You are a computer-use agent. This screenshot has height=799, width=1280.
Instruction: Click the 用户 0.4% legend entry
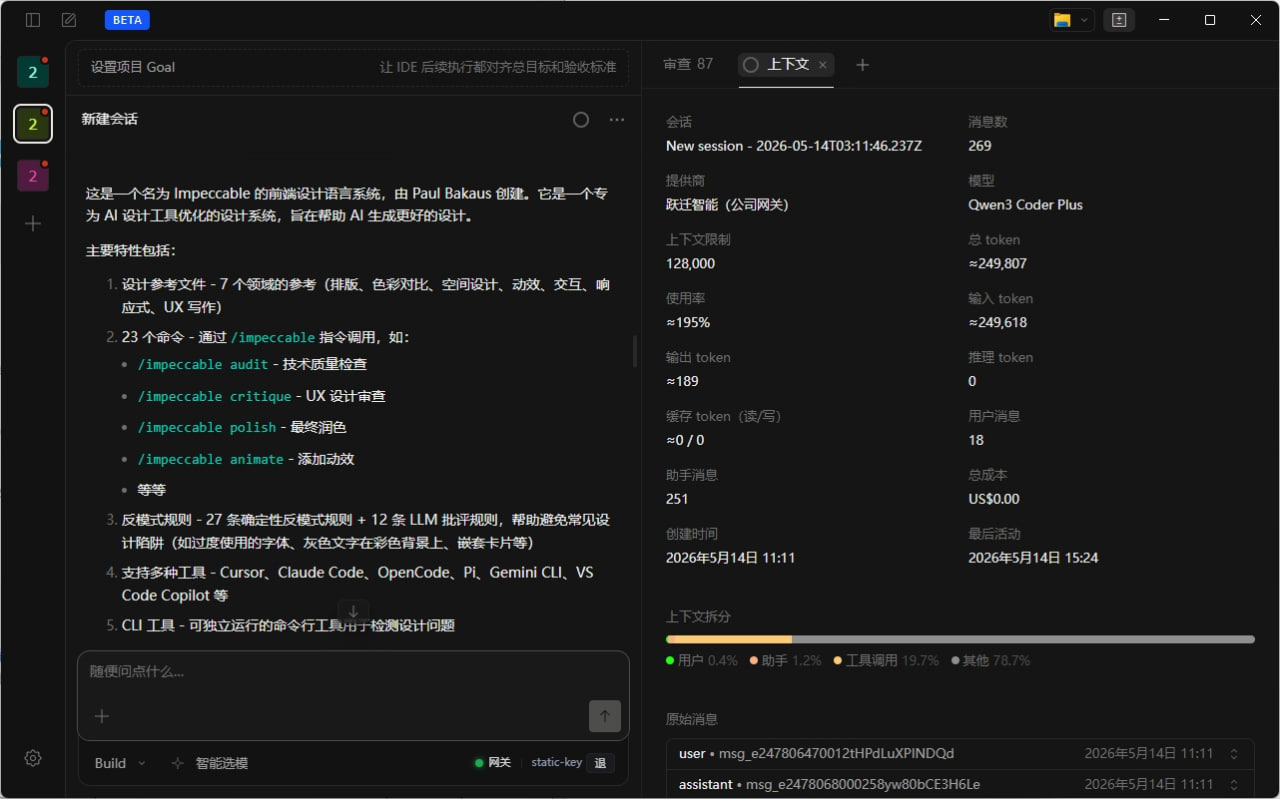(x=702, y=661)
